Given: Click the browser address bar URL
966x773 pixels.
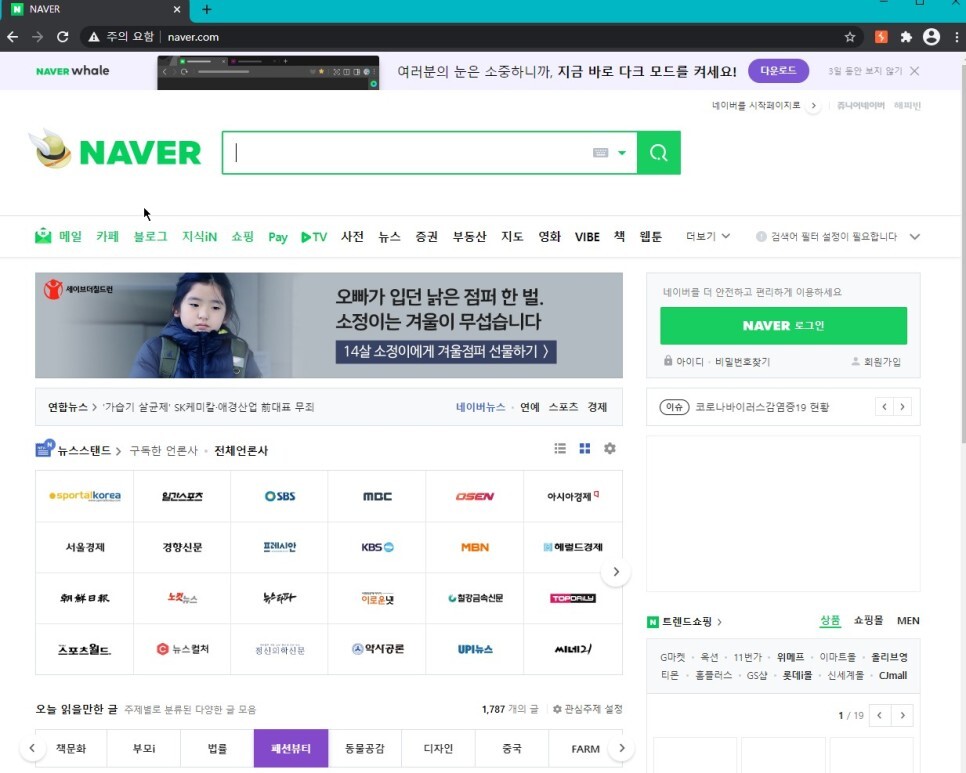Looking at the screenshot, I should pos(193,37).
